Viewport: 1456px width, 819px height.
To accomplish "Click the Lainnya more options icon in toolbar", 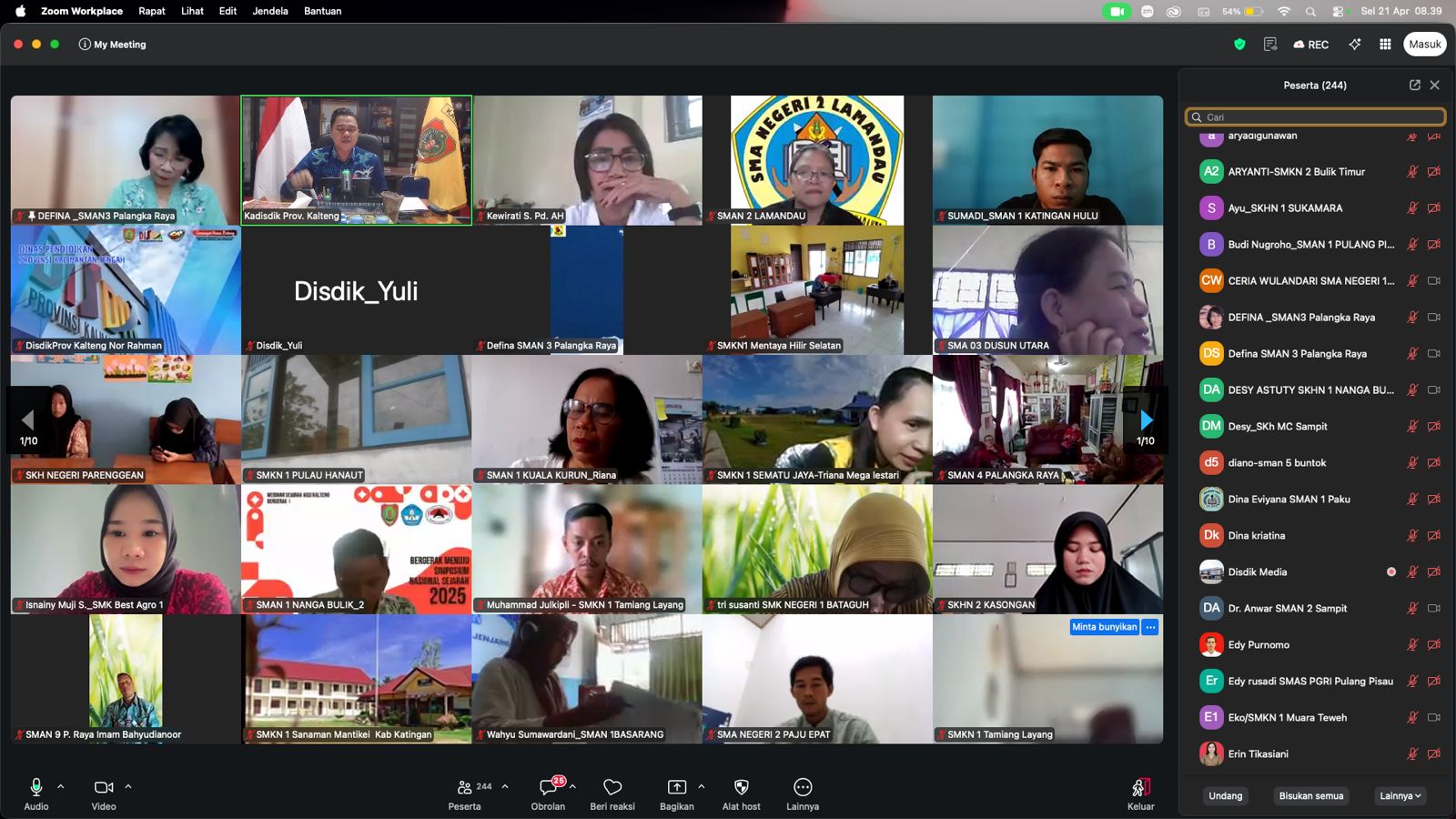I will coord(802,787).
